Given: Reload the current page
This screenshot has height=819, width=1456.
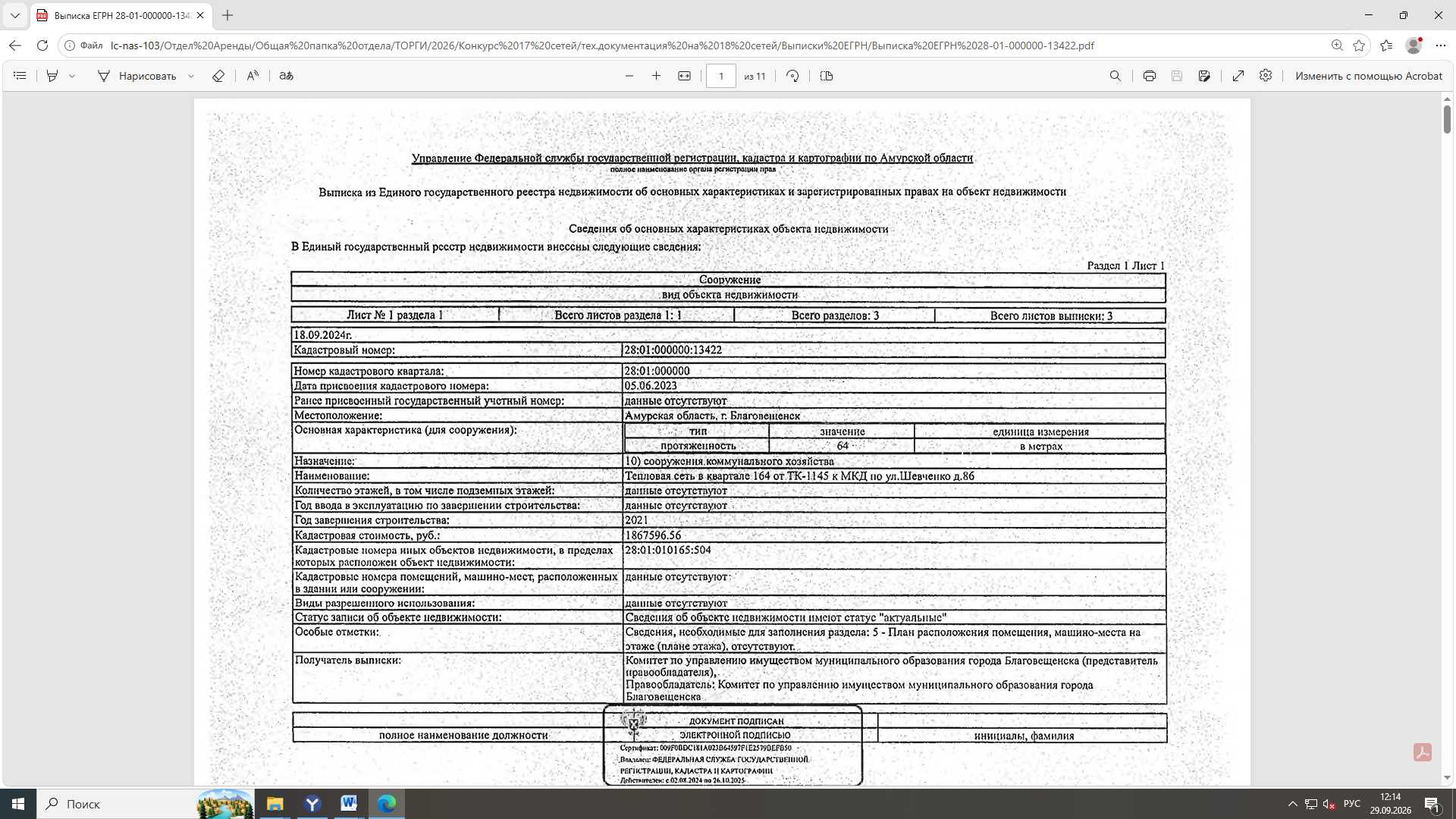Looking at the screenshot, I should point(42,45).
